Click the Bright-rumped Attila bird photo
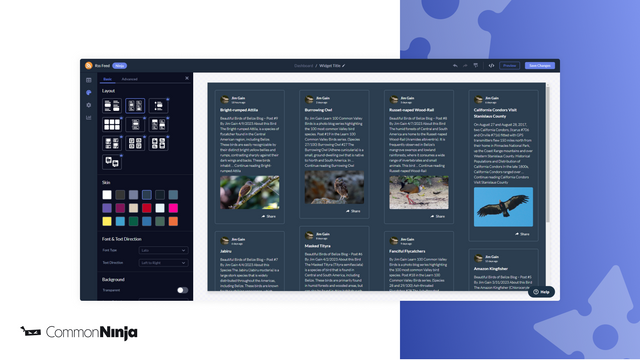Screen dimensions: 640x360 point(250,192)
